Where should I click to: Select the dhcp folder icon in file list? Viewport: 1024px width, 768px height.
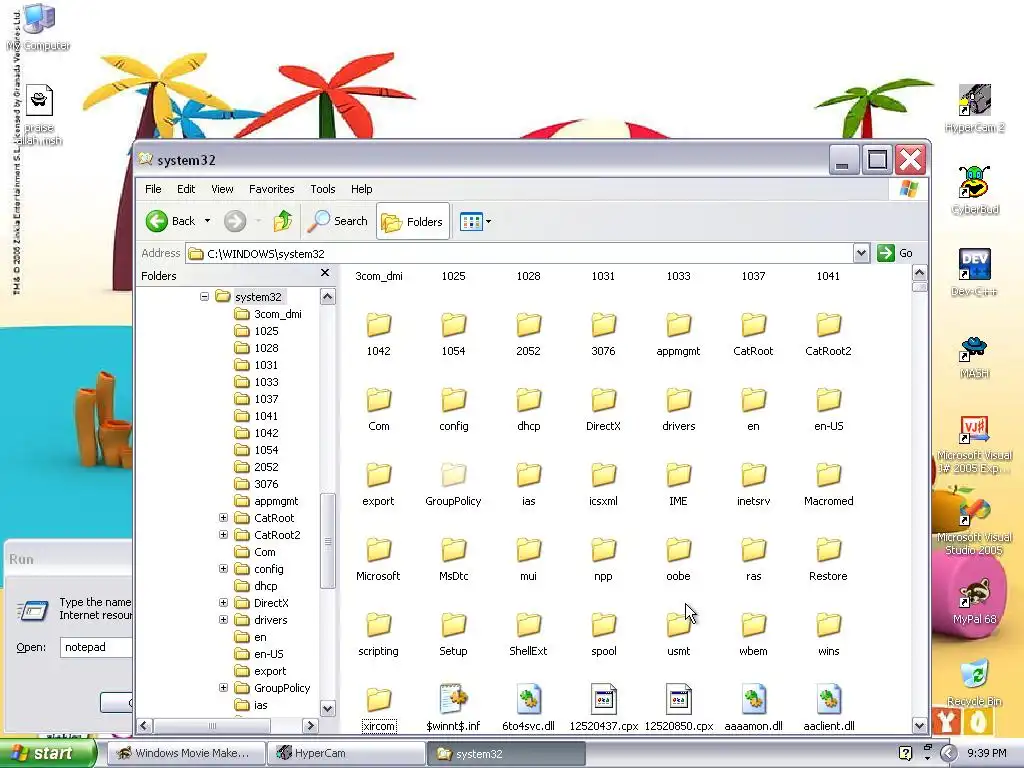528,400
